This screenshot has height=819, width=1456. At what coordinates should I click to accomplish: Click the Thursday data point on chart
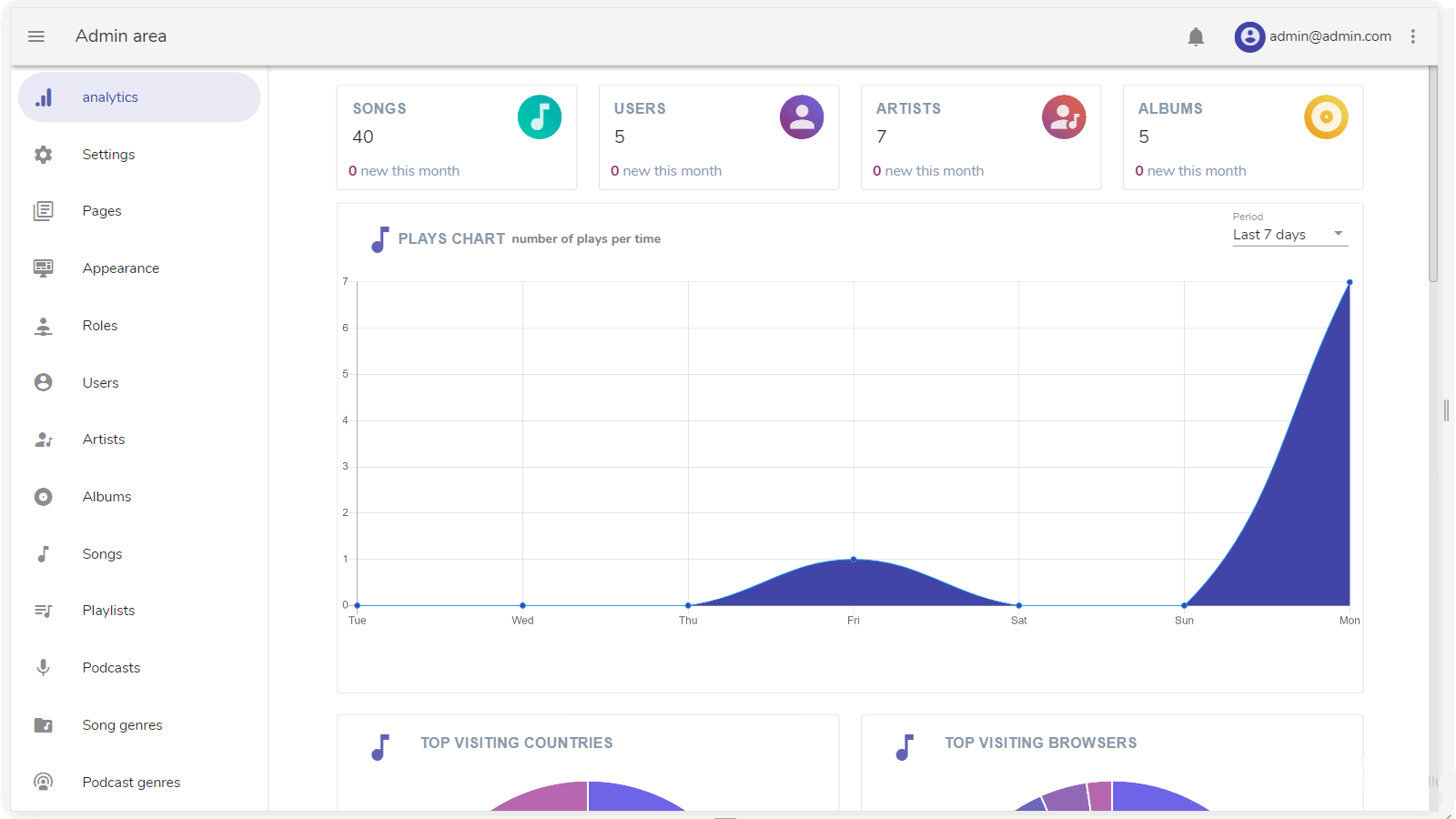[x=688, y=605]
